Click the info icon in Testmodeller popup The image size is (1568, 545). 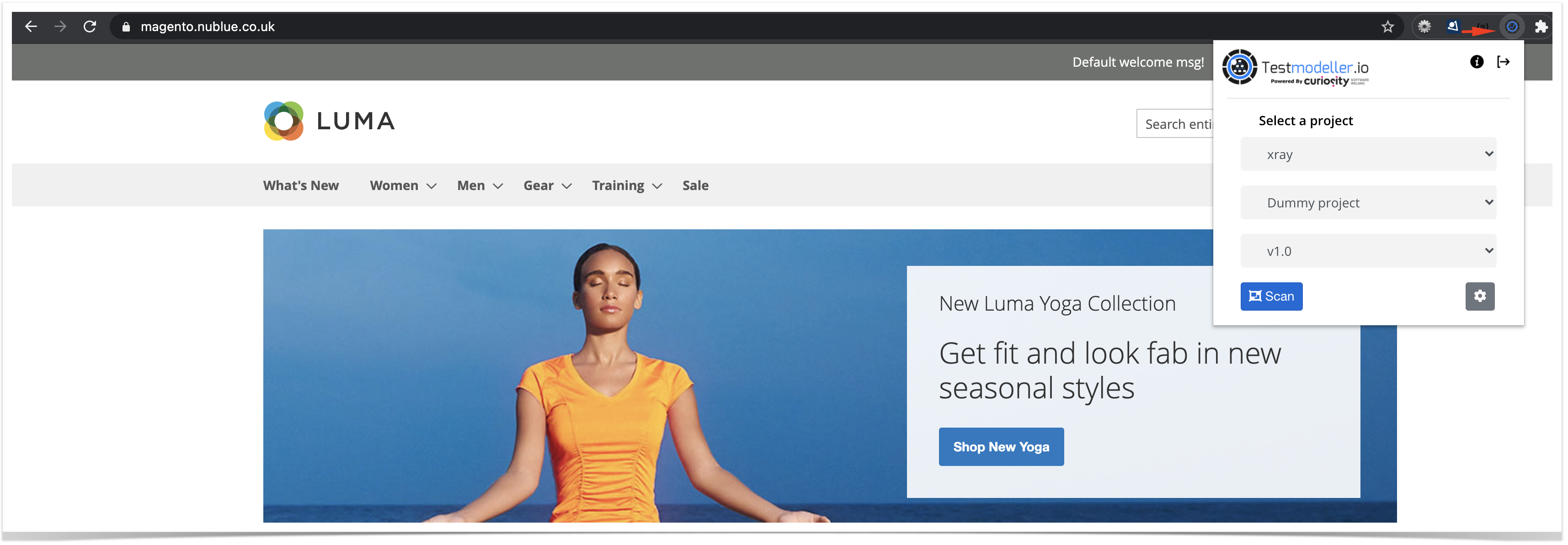pos(1477,61)
